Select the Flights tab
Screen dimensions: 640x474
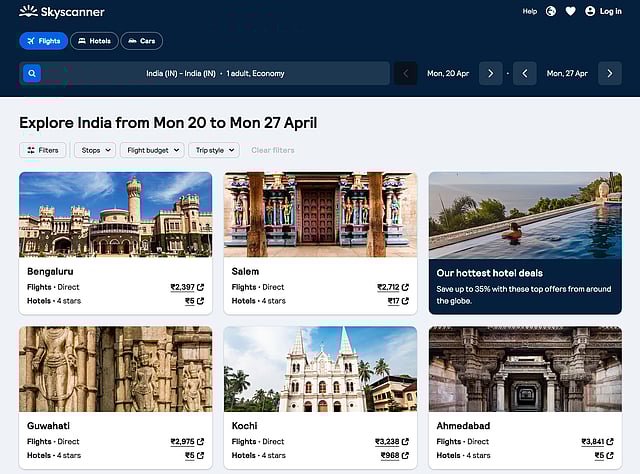pos(43,41)
